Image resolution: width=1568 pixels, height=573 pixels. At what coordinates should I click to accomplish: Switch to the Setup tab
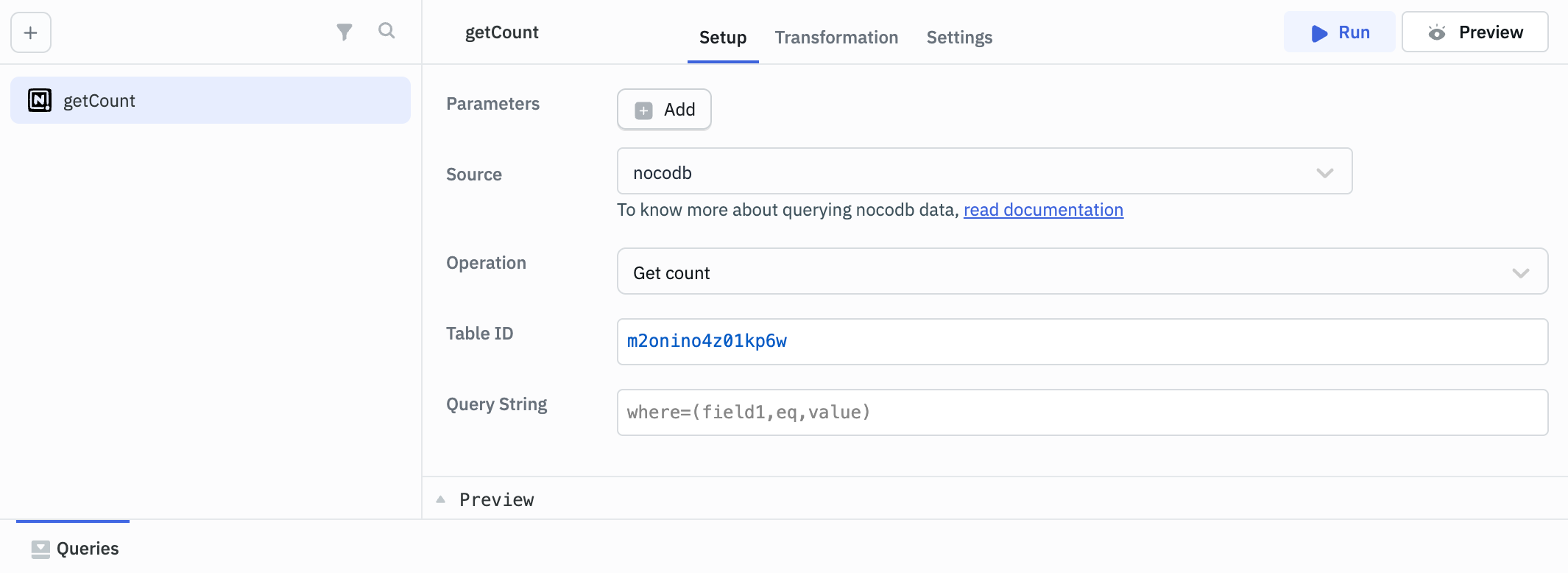pyautogui.click(x=722, y=38)
